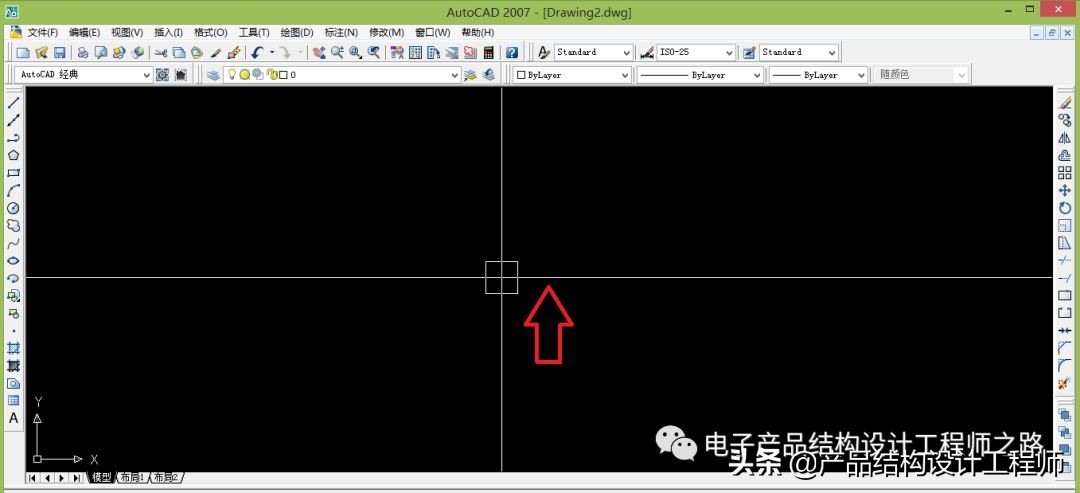Open the 编辑(E) menu
This screenshot has height=493, width=1080.
[85, 32]
